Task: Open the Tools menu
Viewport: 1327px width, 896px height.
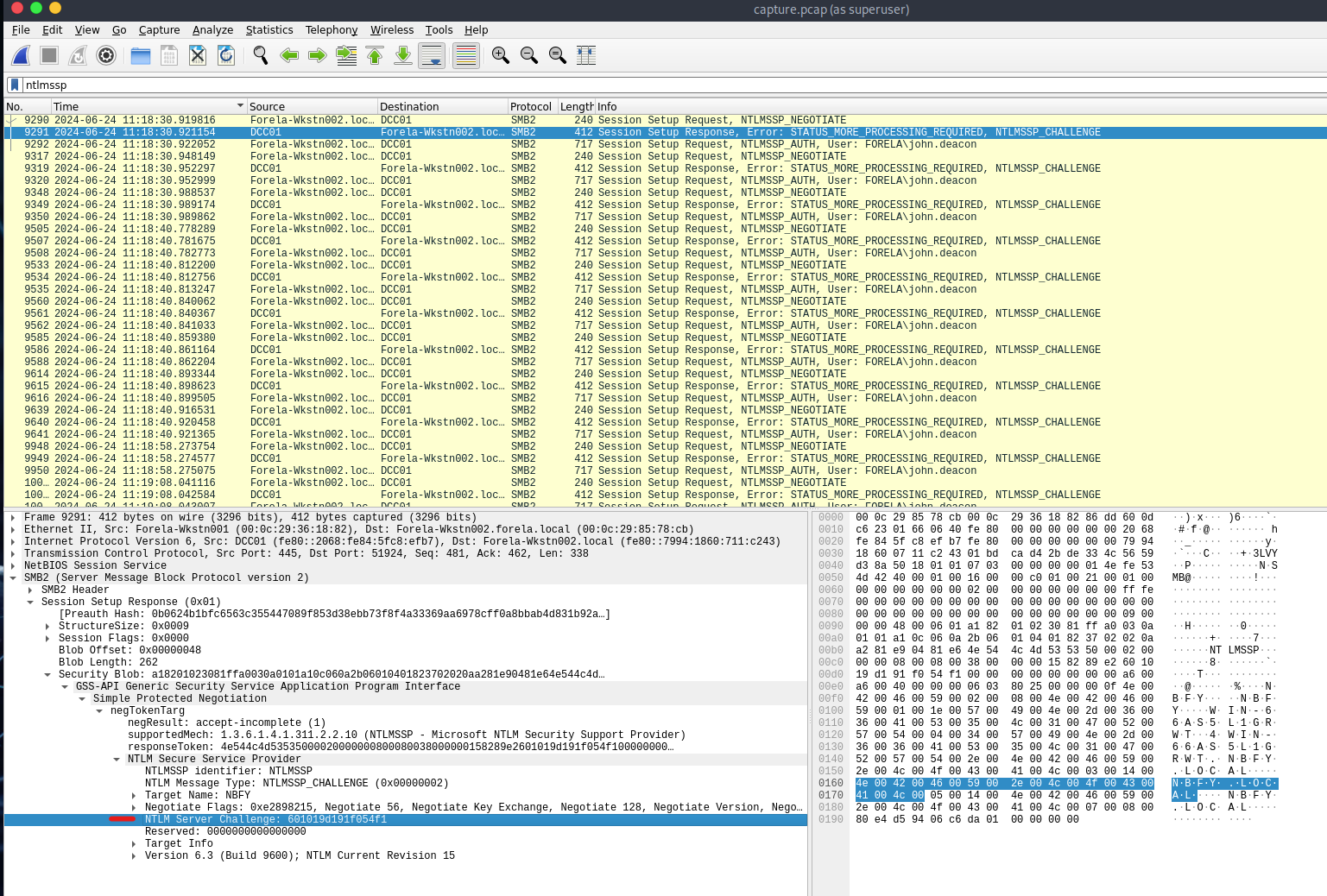Action: (x=439, y=29)
